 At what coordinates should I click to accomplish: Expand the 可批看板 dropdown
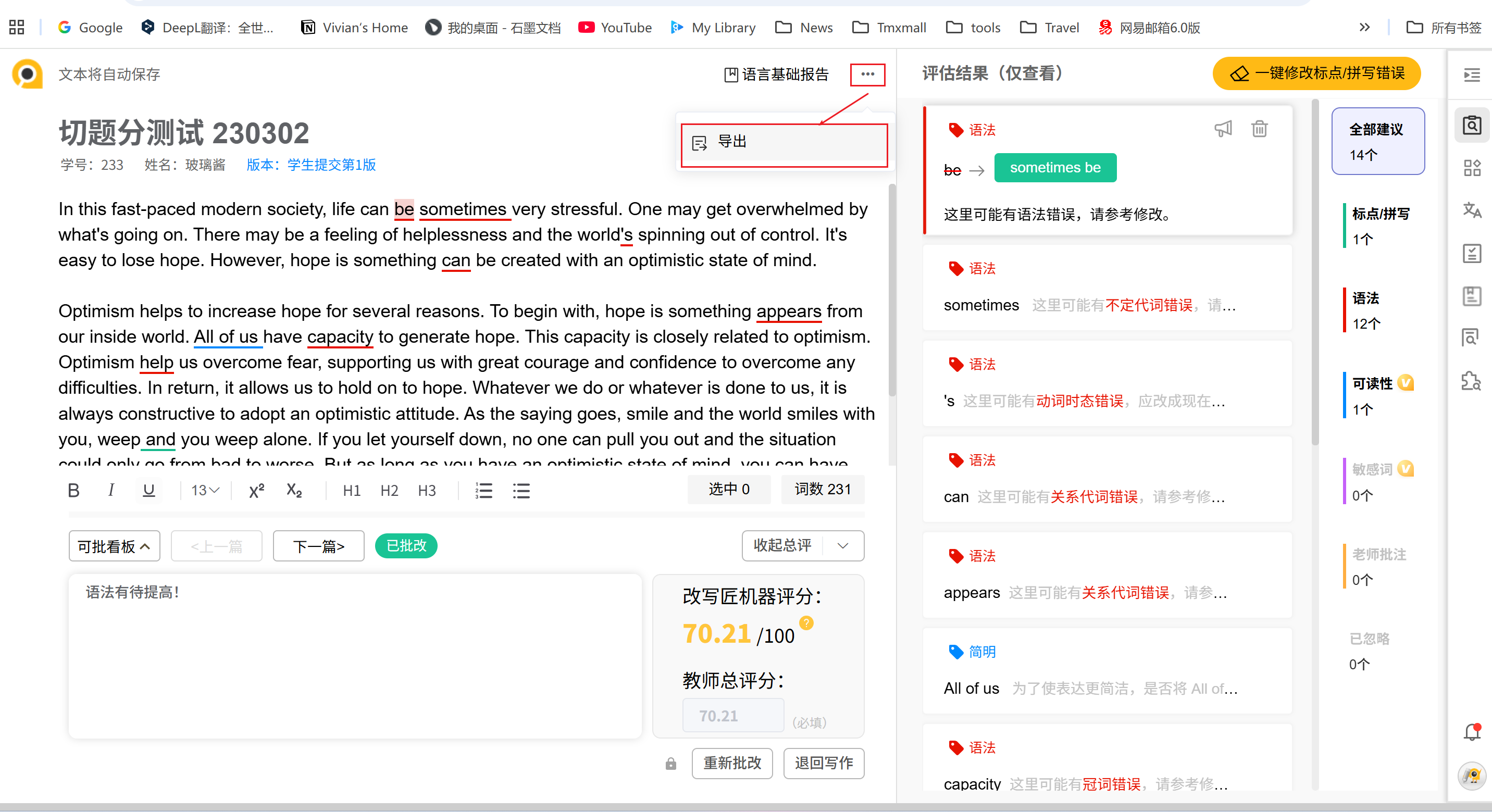114,546
